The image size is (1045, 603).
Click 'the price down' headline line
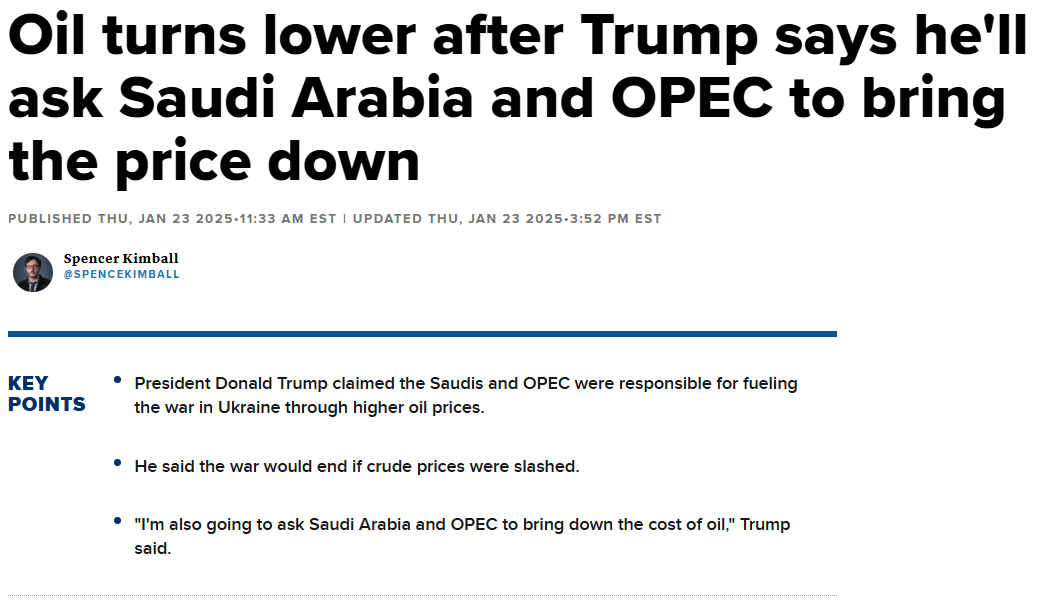point(214,162)
